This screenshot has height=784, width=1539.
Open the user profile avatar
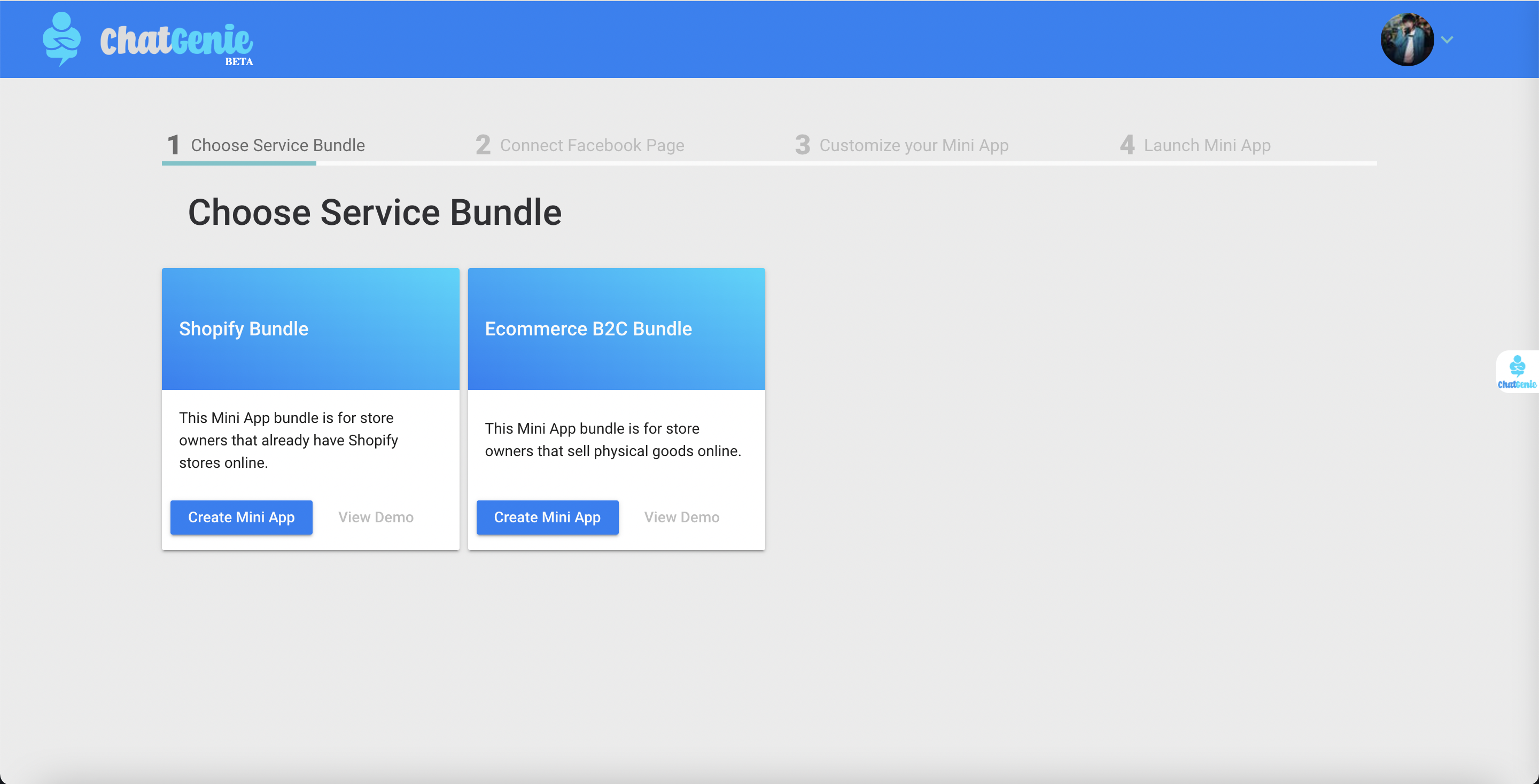(x=1407, y=40)
